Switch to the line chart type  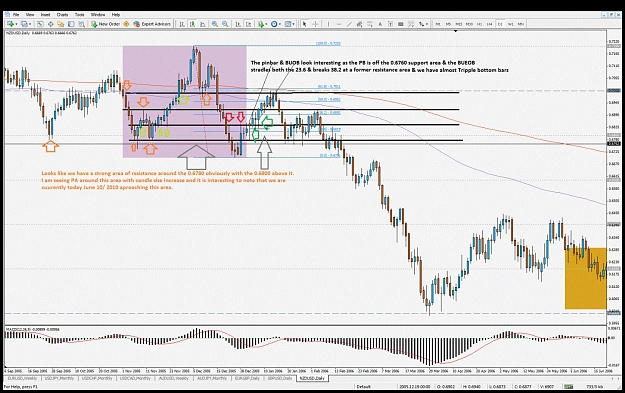coord(202,24)
